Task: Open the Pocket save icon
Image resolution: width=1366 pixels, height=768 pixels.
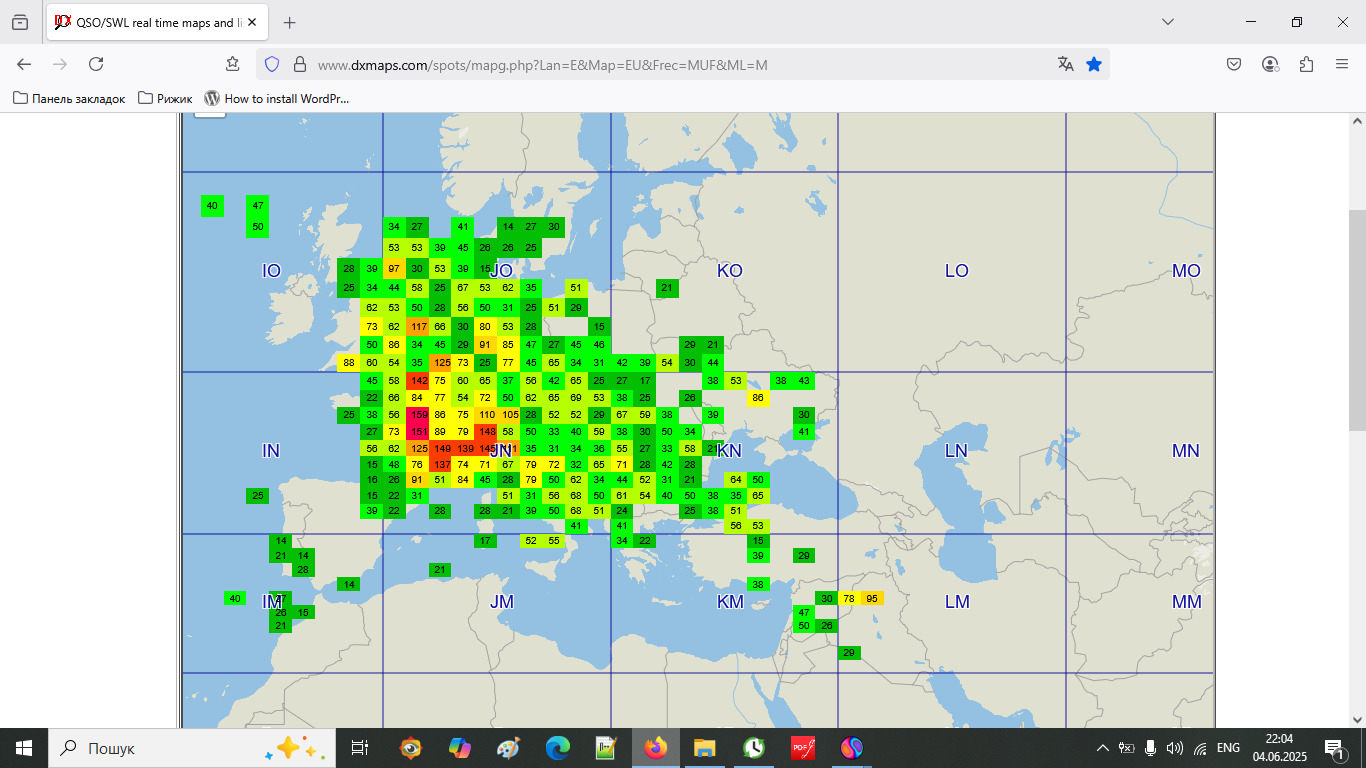Action: (1235, 64)
